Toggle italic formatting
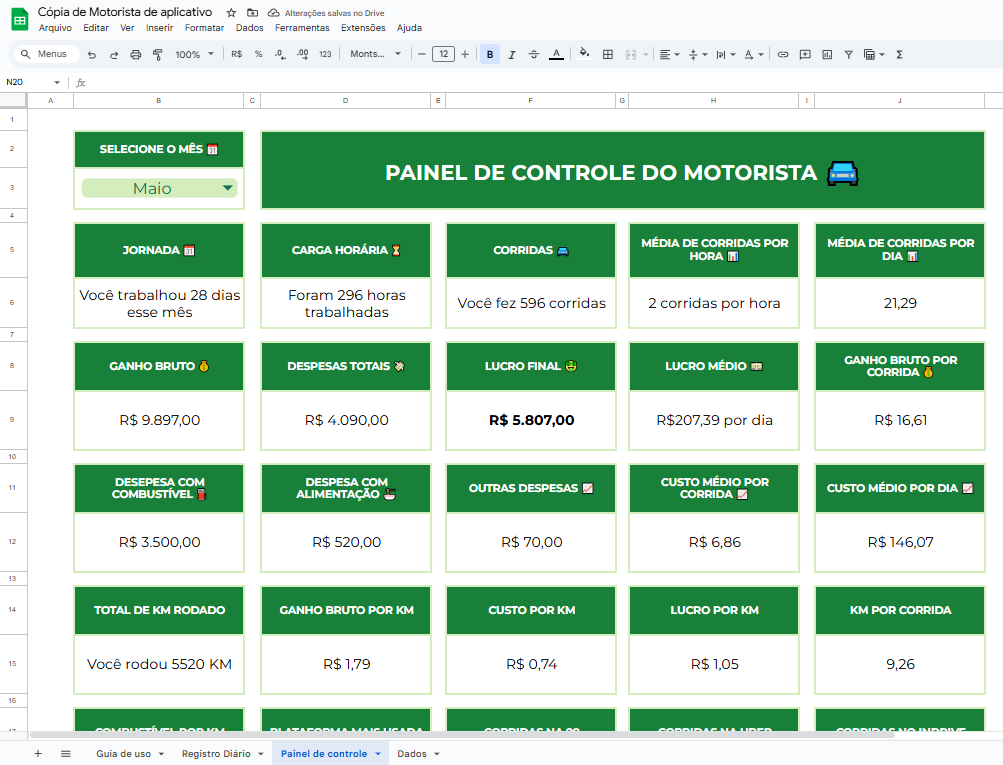The height and width of the screenshot is (765, 1003). click(x=510, y=54)
